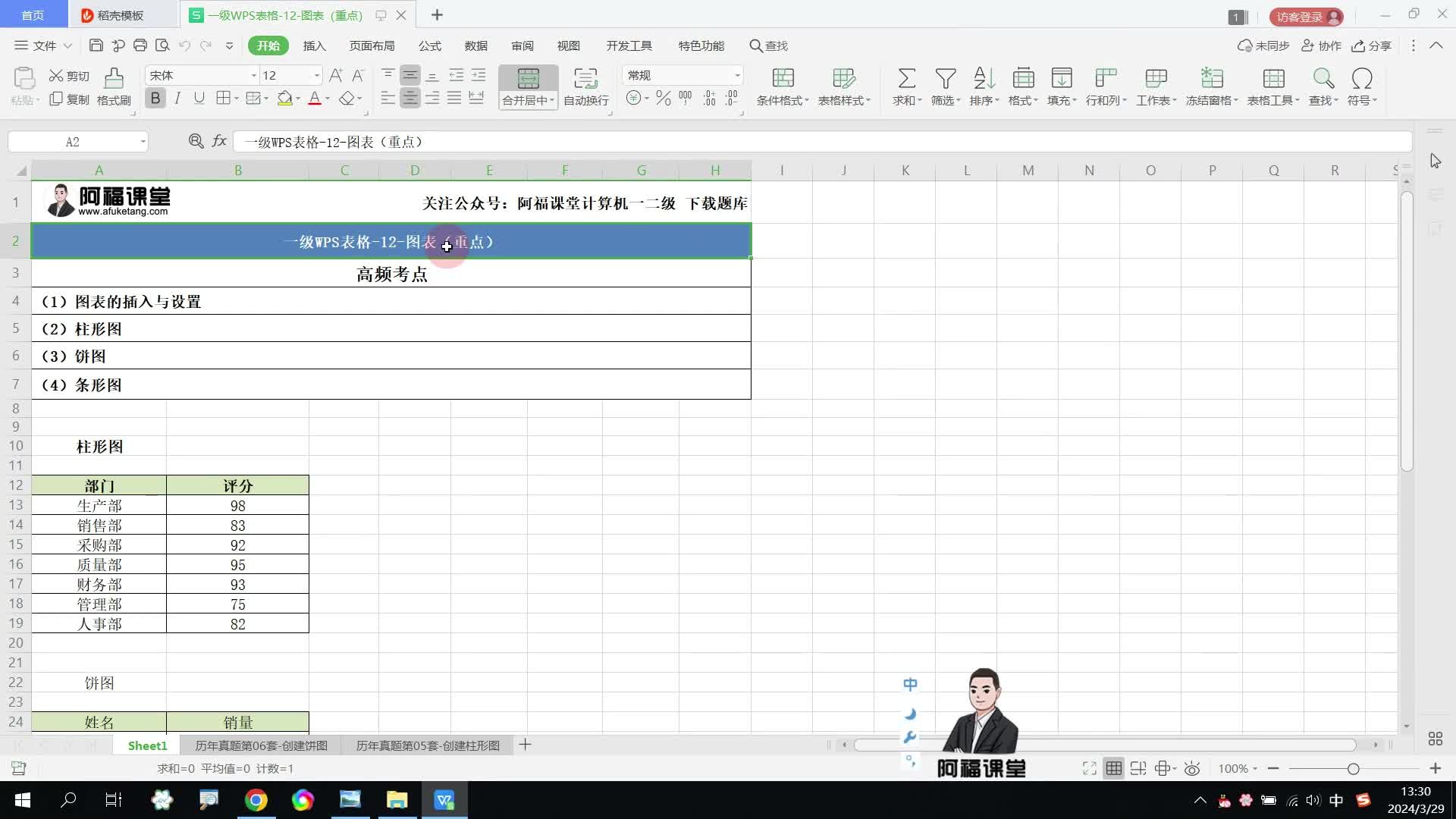
Task: Expand the number format dropdown (常规)
Action: (x=737, y=76)
